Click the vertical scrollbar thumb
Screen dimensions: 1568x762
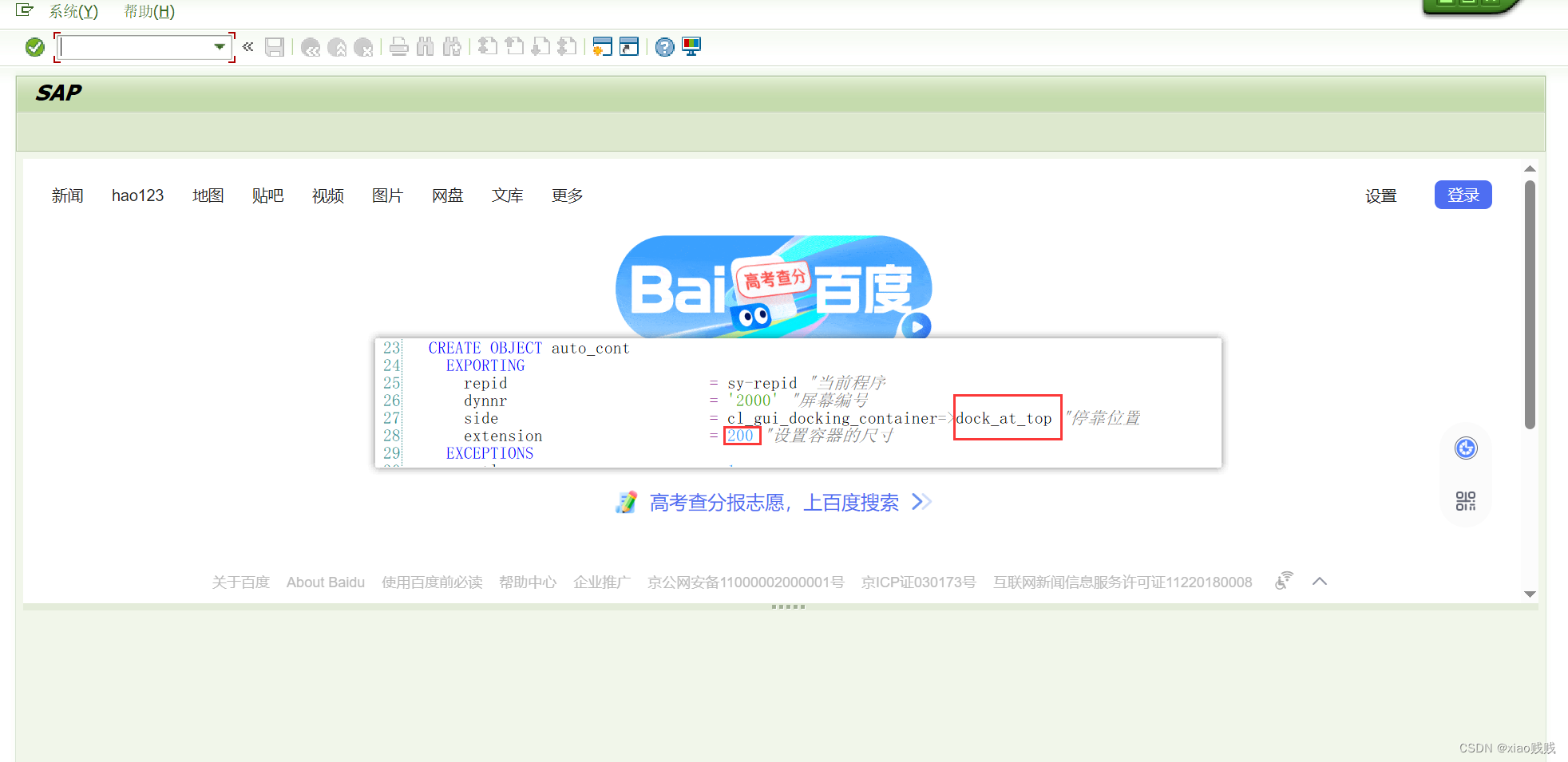[x=1530, y=304]
